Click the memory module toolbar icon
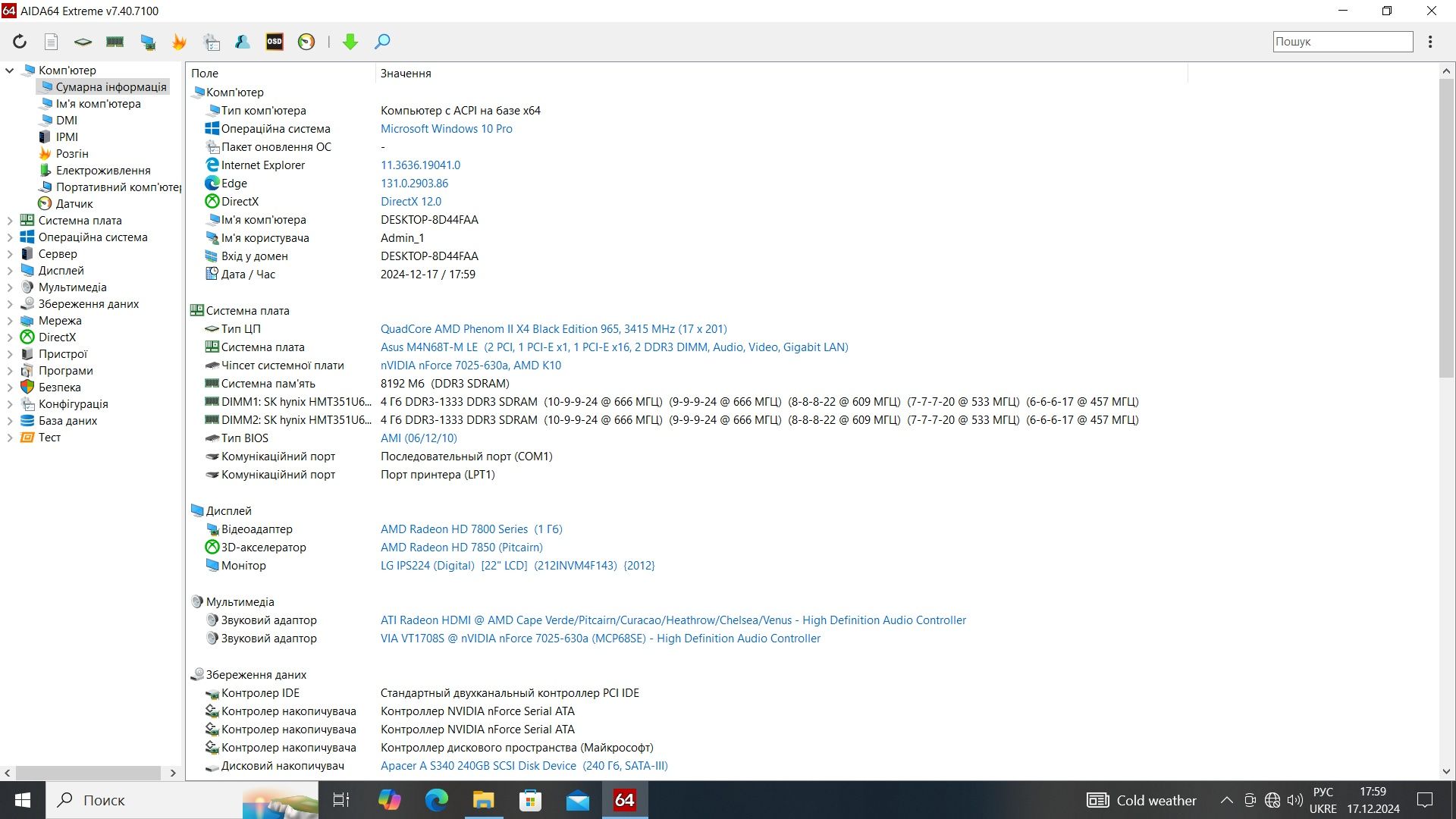 (x=115, y=42)
